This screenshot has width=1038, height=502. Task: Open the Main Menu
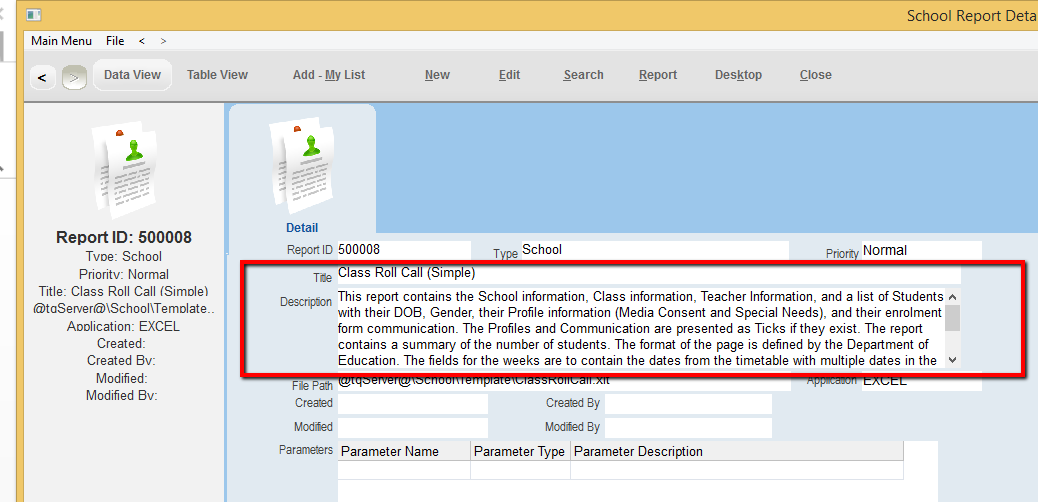(x=61, y=41)
